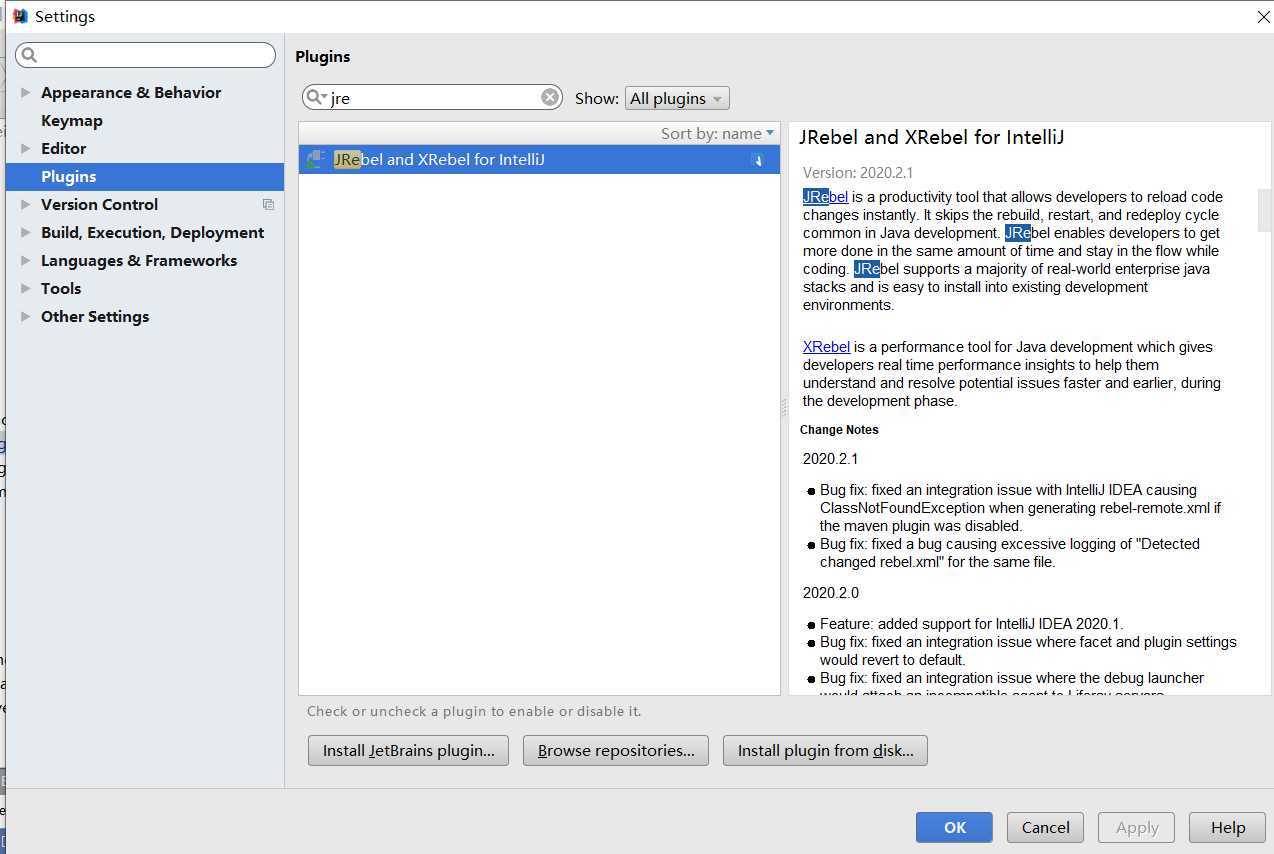The height and width of the screenshot is (854, 1274).
Task: Click Install JetBrains plugin button
Action: [408, 750]
